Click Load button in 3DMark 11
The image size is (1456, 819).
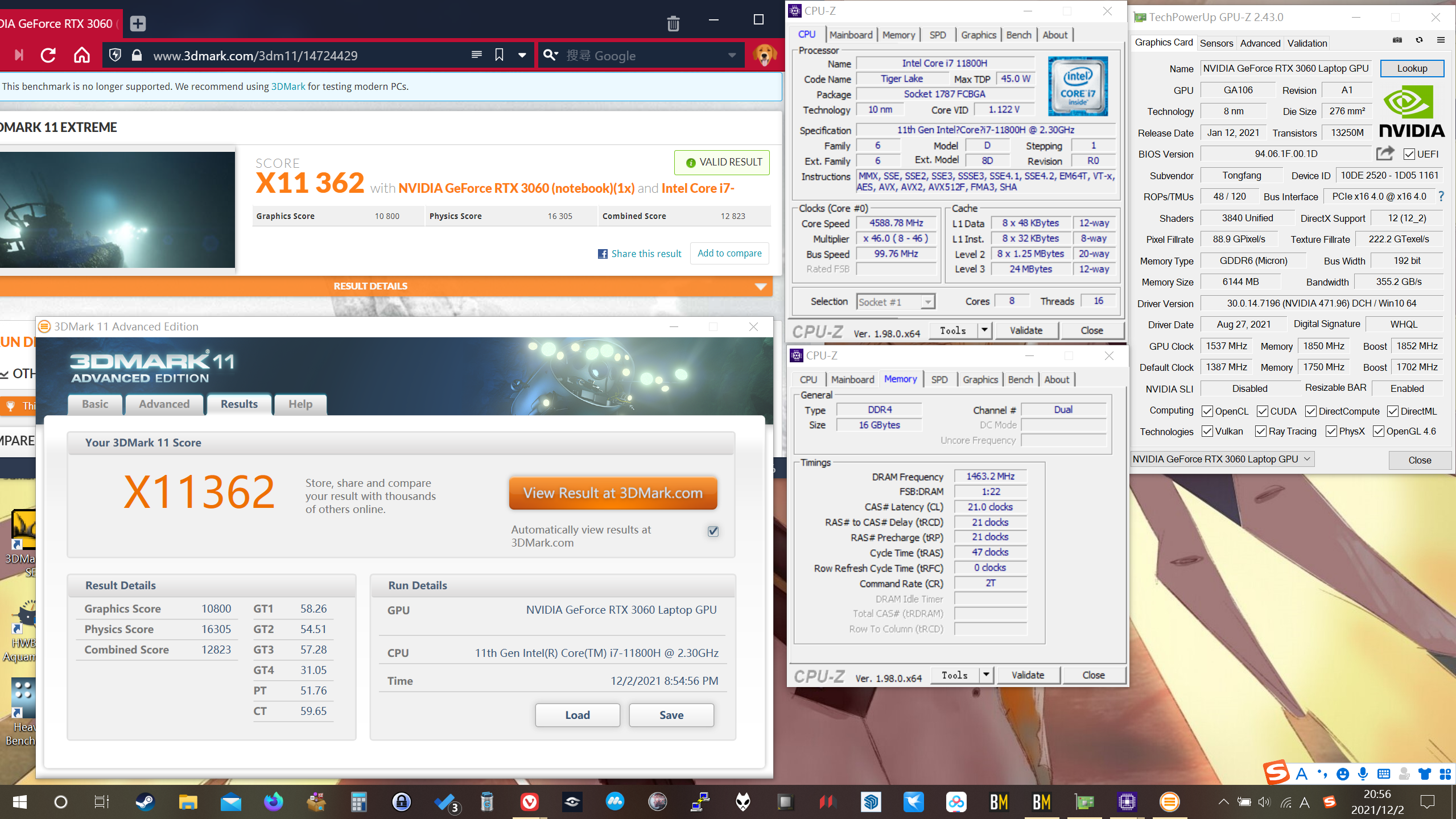coord(578,715)
